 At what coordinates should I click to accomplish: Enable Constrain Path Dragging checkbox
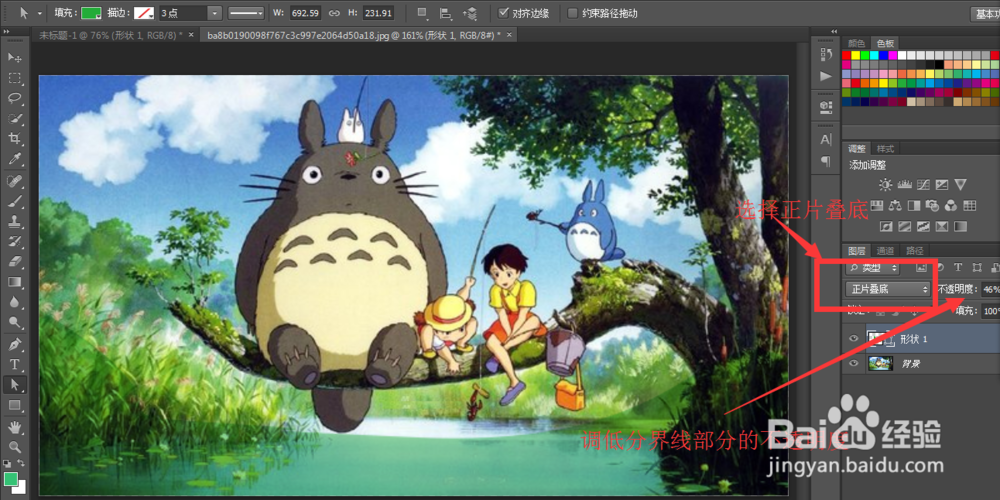[573, 13]
